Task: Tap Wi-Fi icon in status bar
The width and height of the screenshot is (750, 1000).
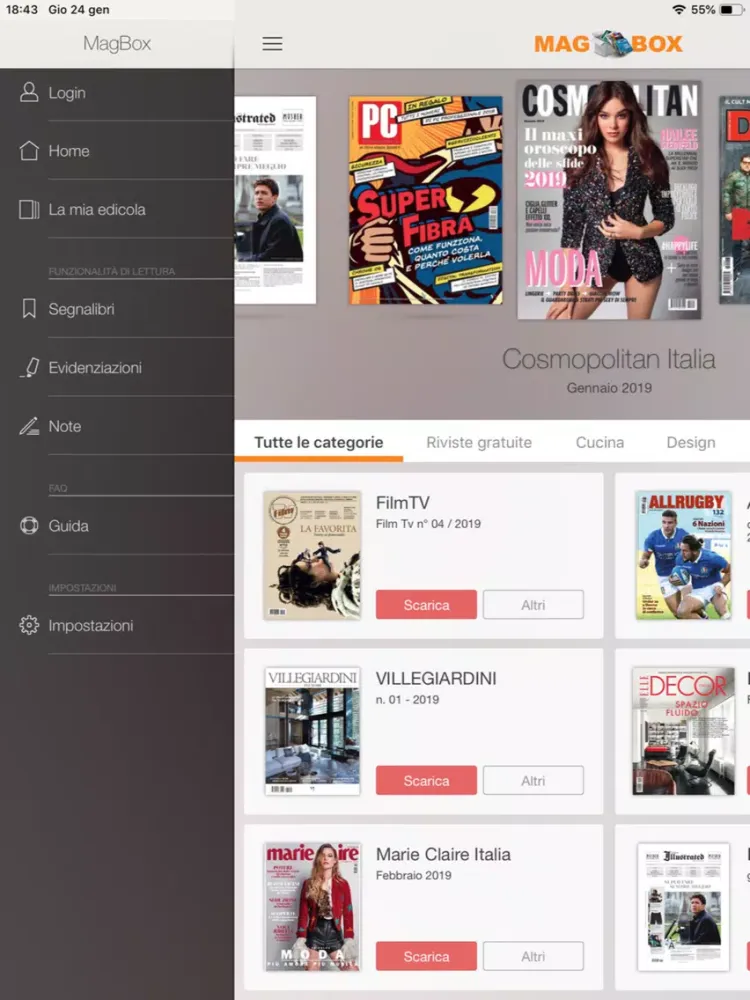Action: (x=679, y=10)
